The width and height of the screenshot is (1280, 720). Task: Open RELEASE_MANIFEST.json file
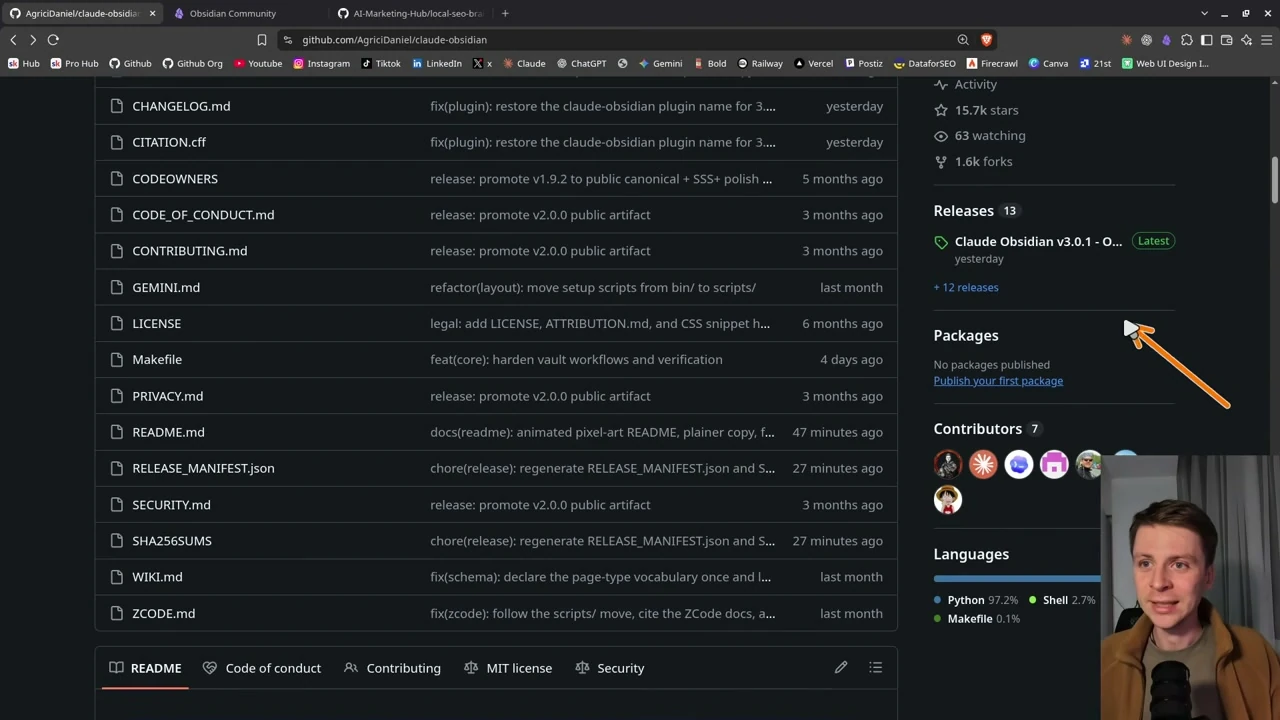(203, 468)
